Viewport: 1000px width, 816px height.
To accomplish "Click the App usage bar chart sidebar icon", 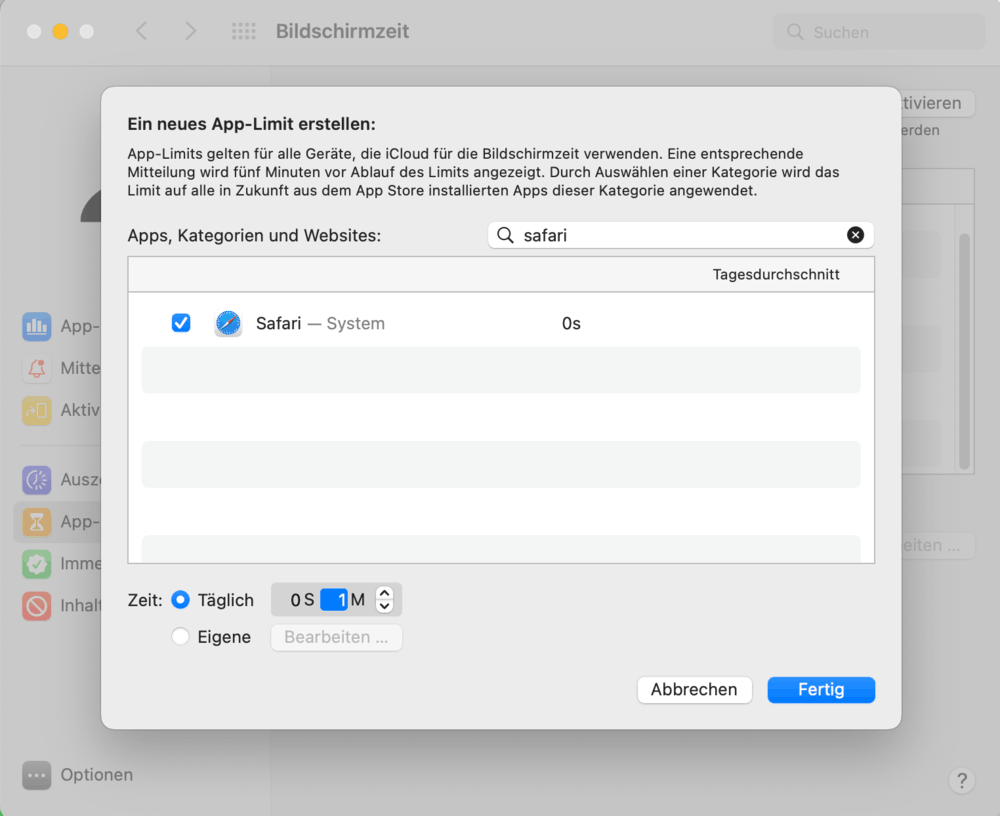I will coord(37,326).
